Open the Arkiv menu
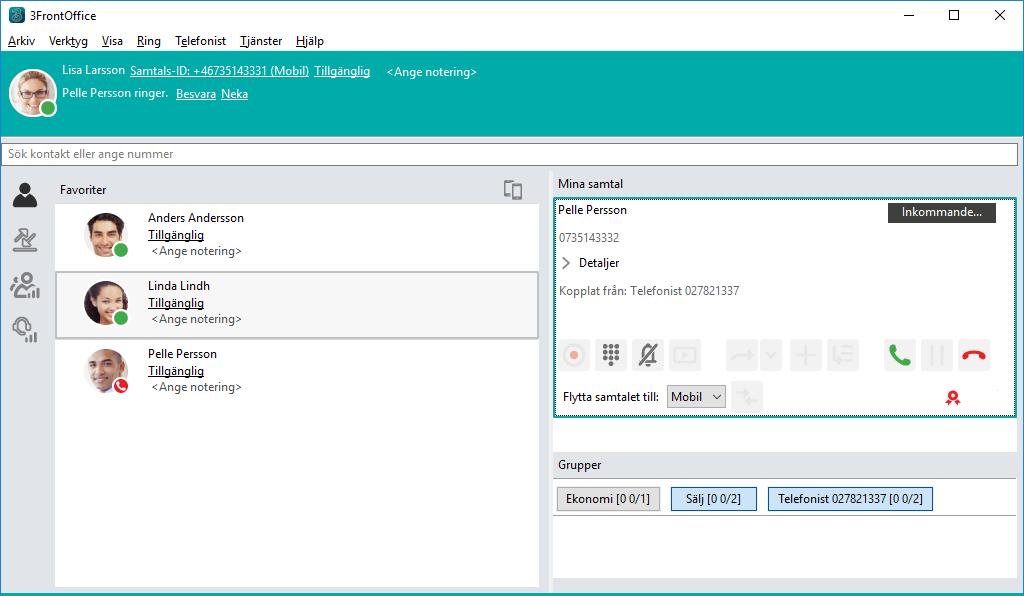1024x596 pixels. [22, 41]
